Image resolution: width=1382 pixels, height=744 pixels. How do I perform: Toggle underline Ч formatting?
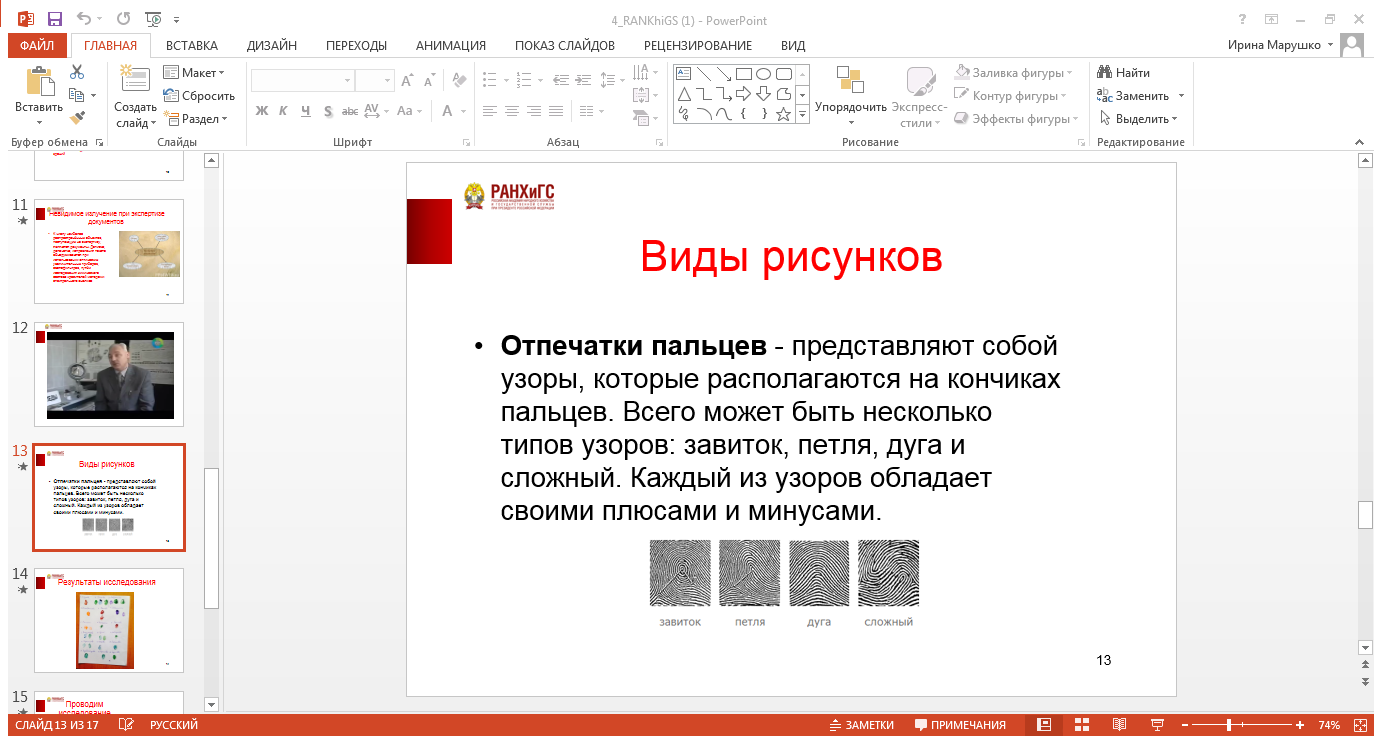click(304, 111)
